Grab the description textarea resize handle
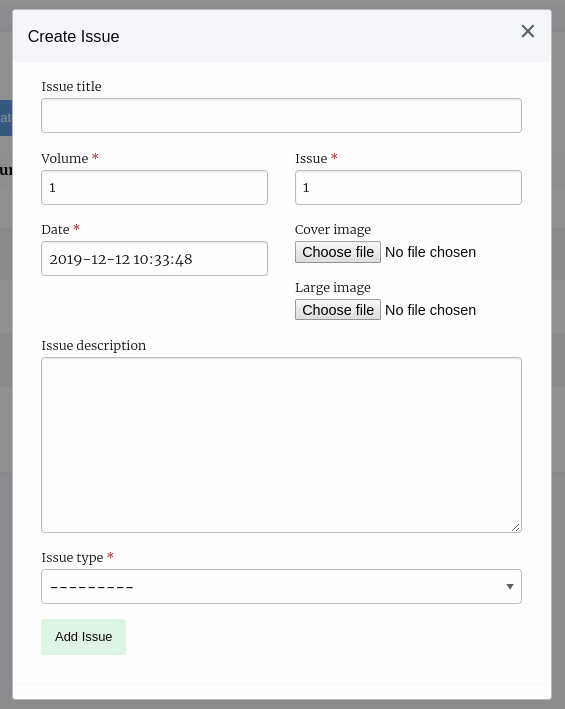This screenshot has height=709, width=565. pos(516,527)
